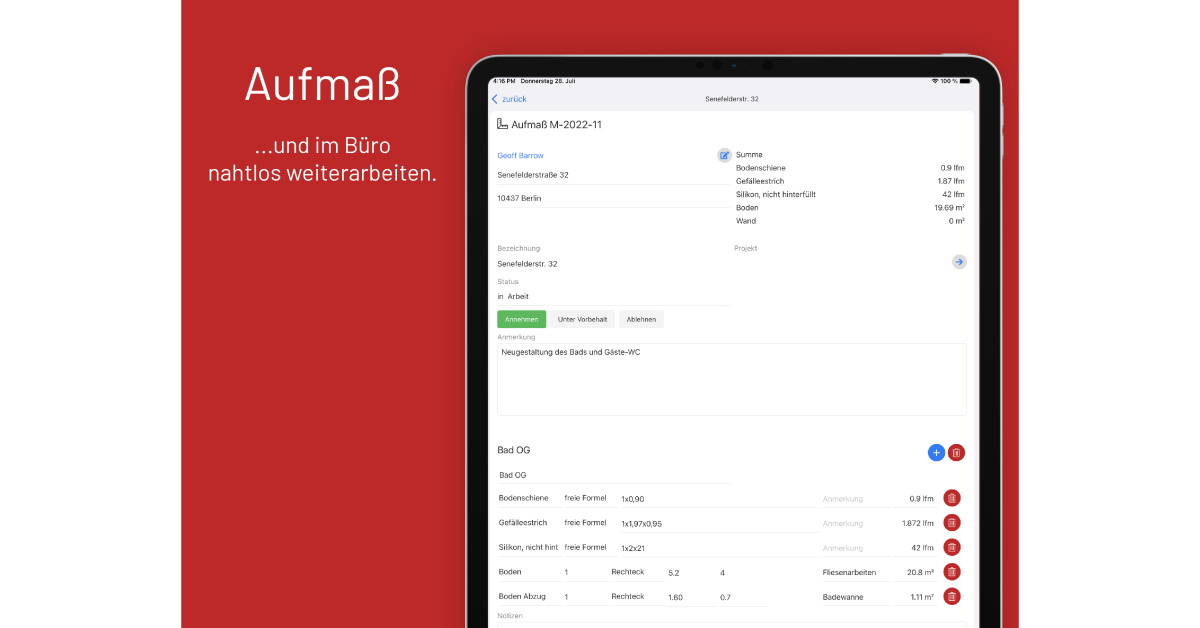Select the Unter Vorbehalt status option
The image size is (1200, 628).
582,320
